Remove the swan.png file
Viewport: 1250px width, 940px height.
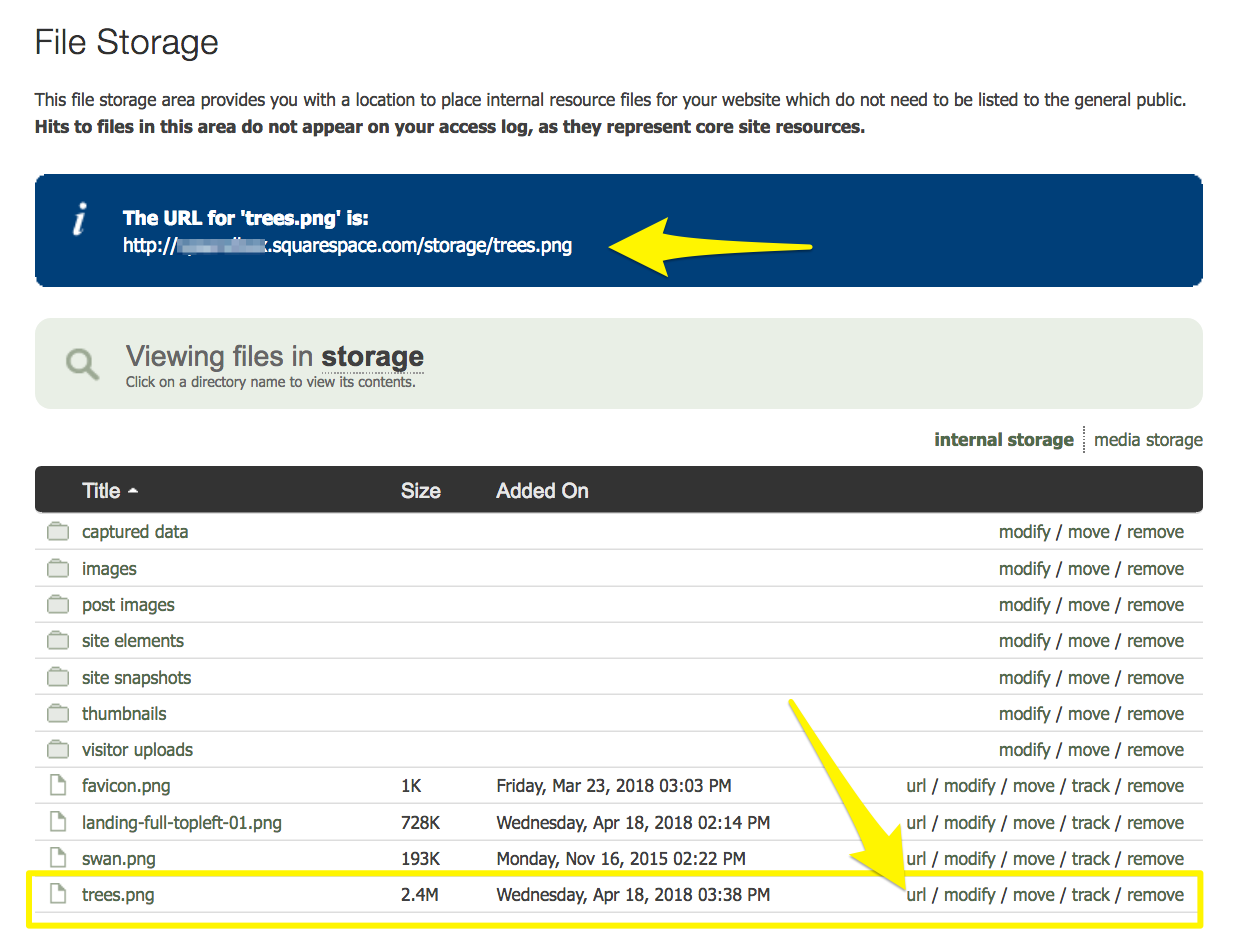click(x=1155, y=859)
